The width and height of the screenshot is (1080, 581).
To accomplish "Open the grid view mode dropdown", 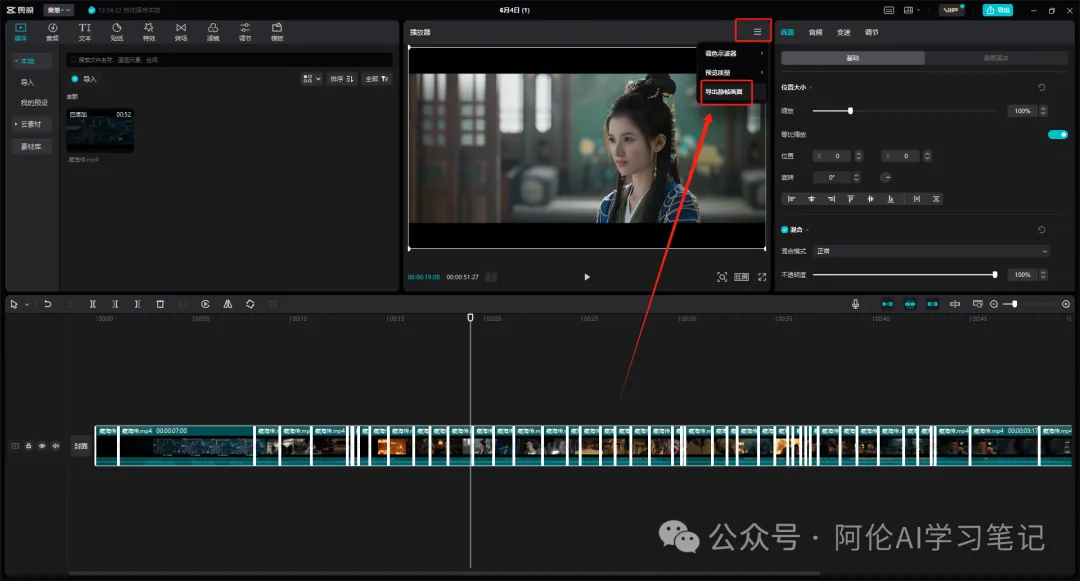I will [311, 79].
